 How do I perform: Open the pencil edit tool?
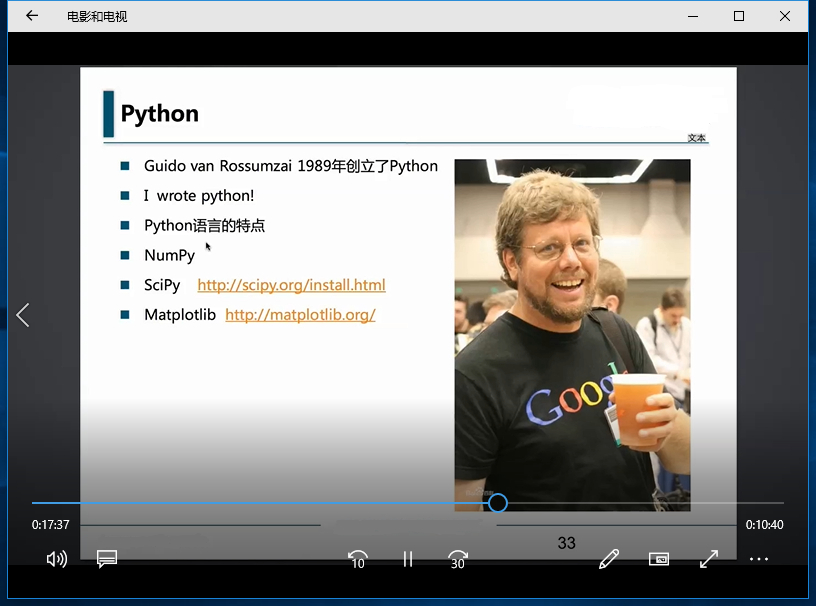609,559
